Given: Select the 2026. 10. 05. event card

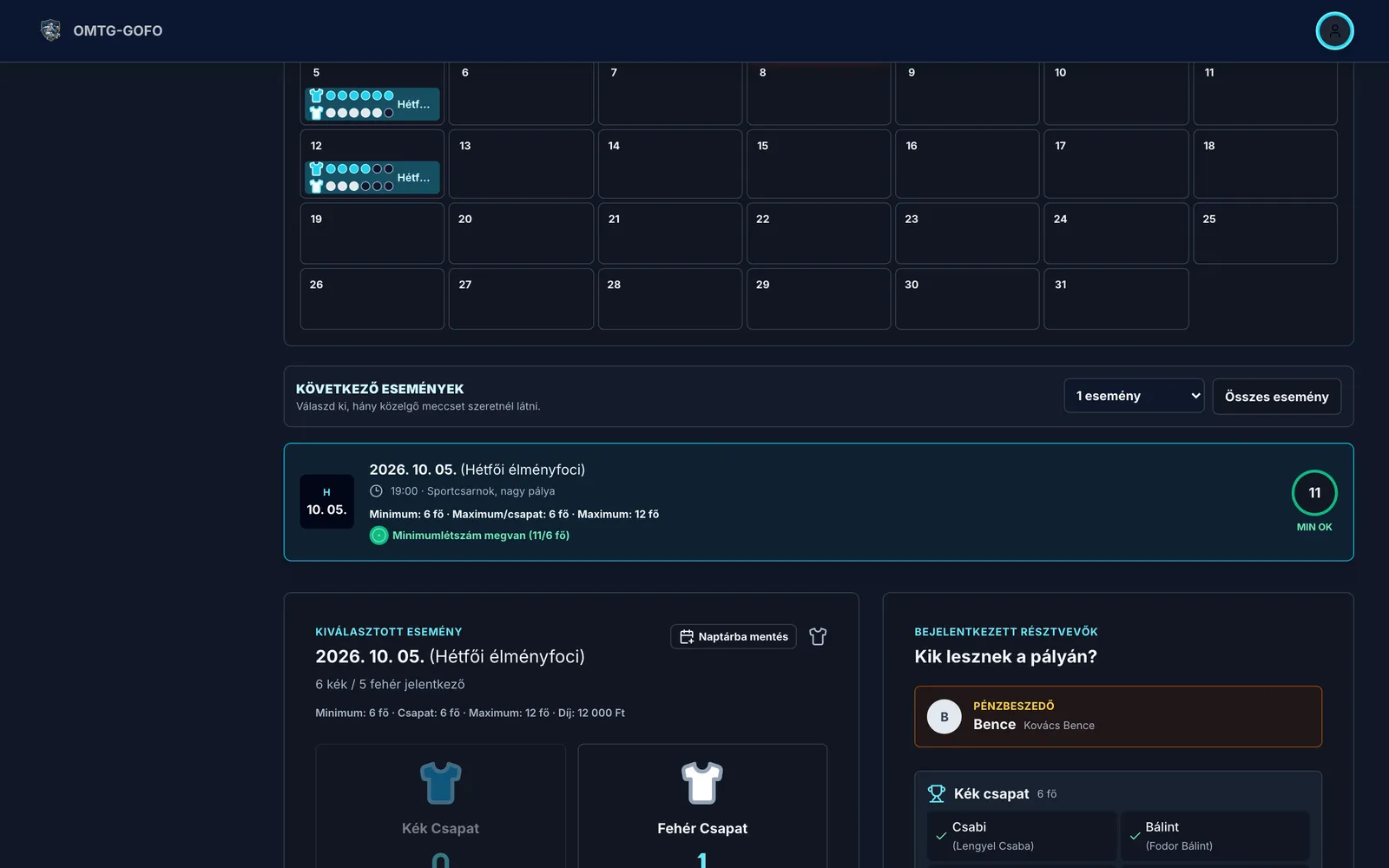Looking at the screenshot, I should click(x=819, y=503).
